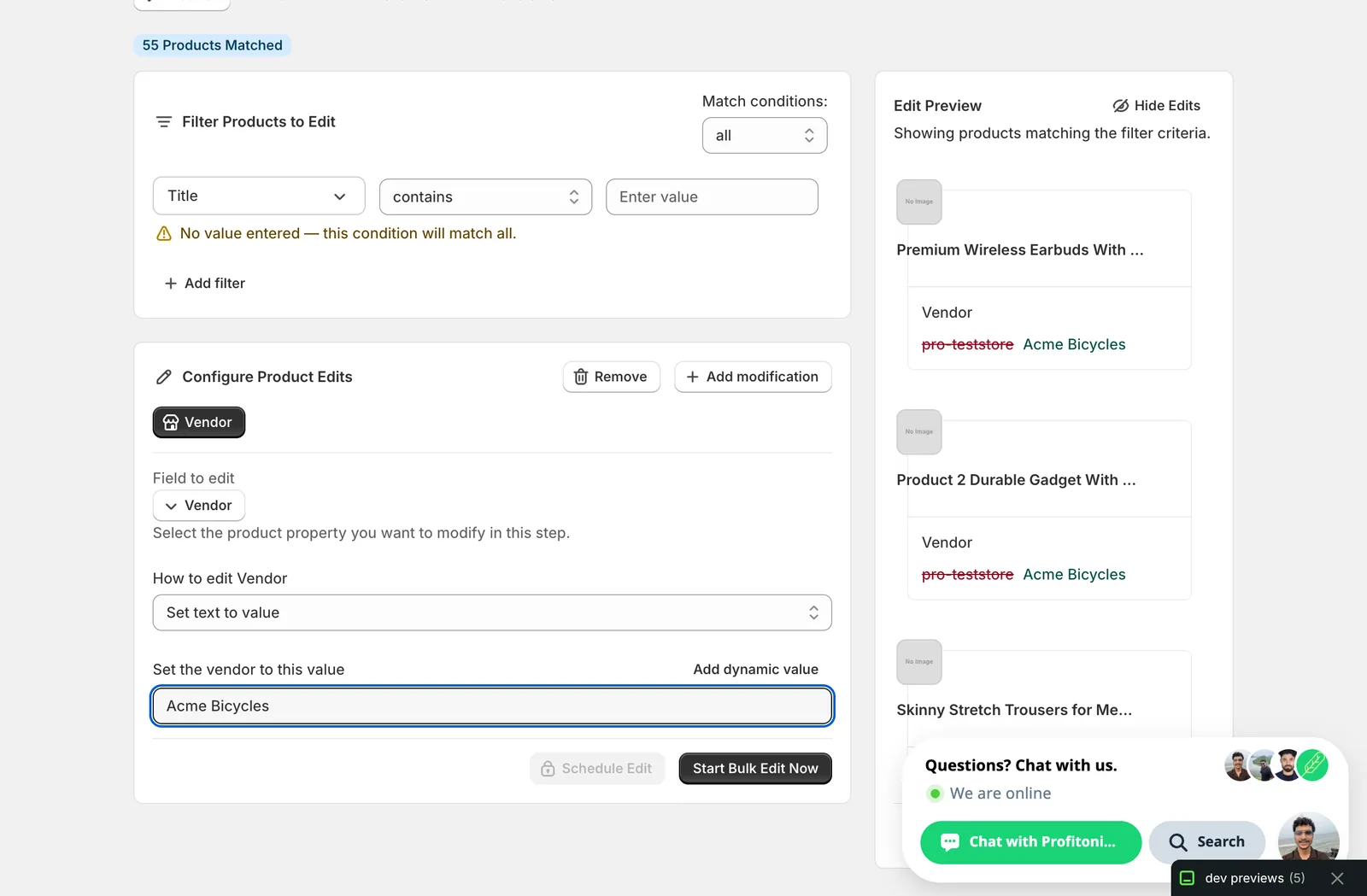Click the pencil icon beside Configure Product Edits
This screenshot has width=1367, height=896.
tap(164, 377)
